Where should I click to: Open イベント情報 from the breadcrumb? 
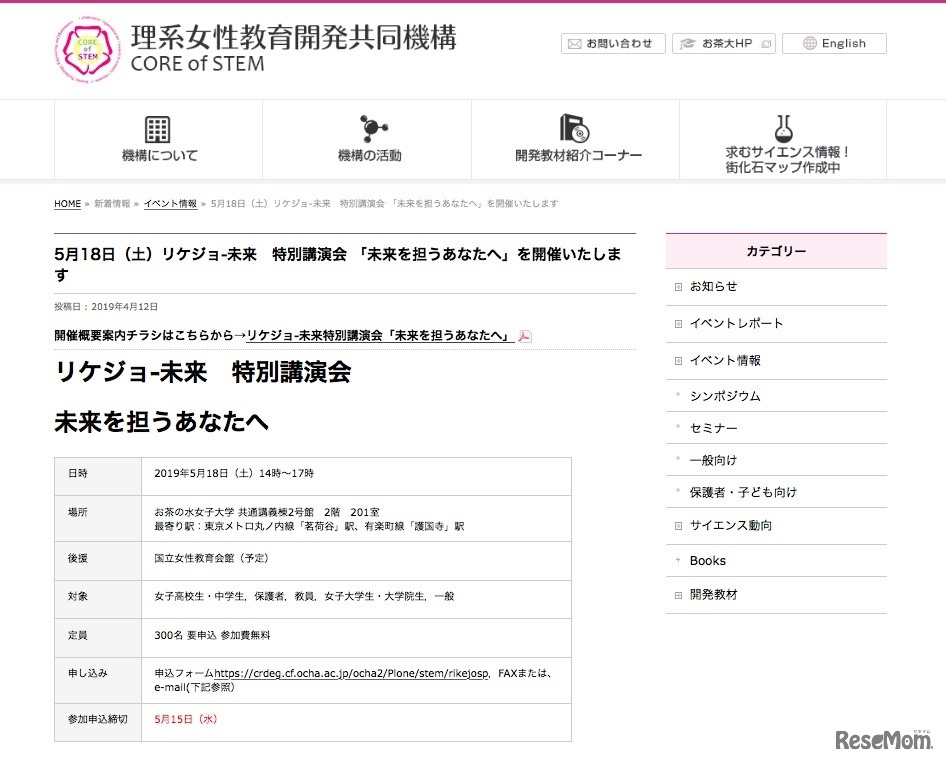170,203
